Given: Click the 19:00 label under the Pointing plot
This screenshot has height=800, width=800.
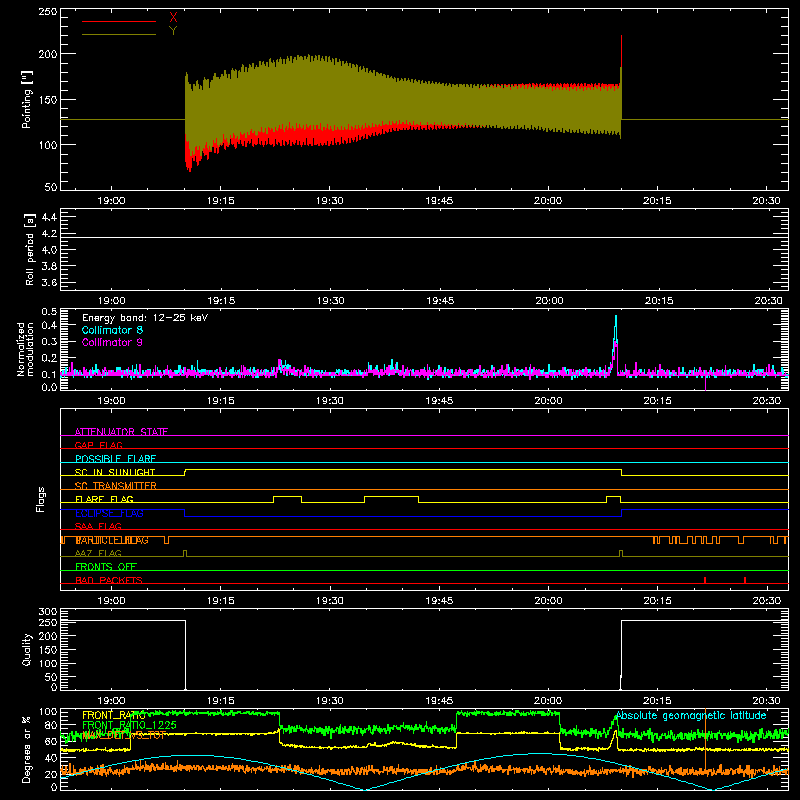Looking at the screenshot, I should pyautogui.click(x=111, y=201).
